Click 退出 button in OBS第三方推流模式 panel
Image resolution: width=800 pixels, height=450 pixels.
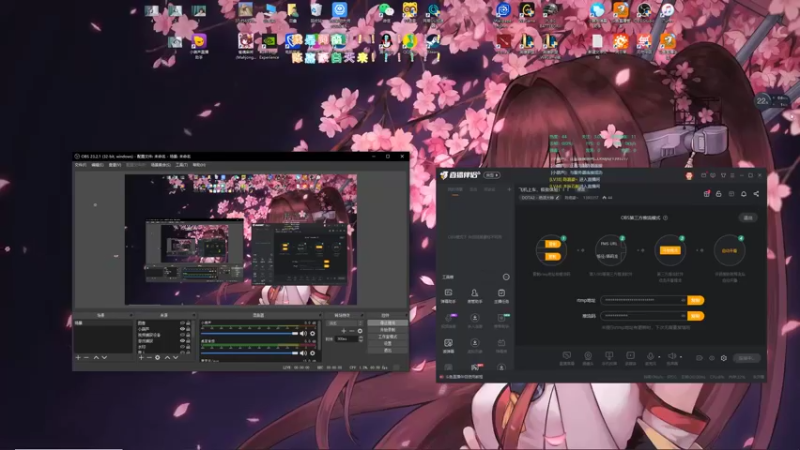pyautogui.click(x=748, y=218)
